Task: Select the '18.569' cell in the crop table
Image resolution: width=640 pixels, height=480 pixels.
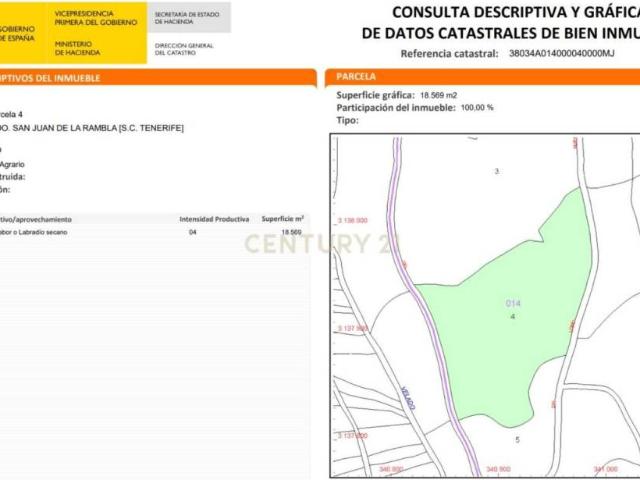Action: coord(291,232)
